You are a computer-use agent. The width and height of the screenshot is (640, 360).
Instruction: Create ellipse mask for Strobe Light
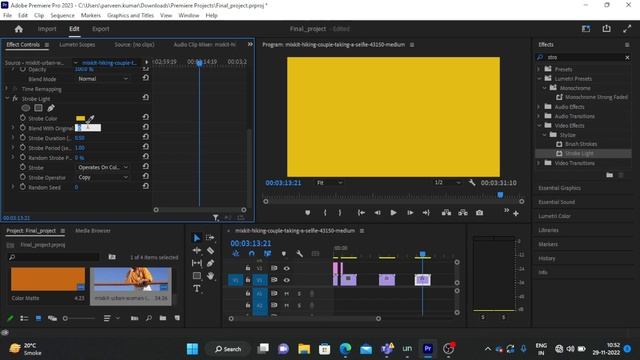coord(26,108)
